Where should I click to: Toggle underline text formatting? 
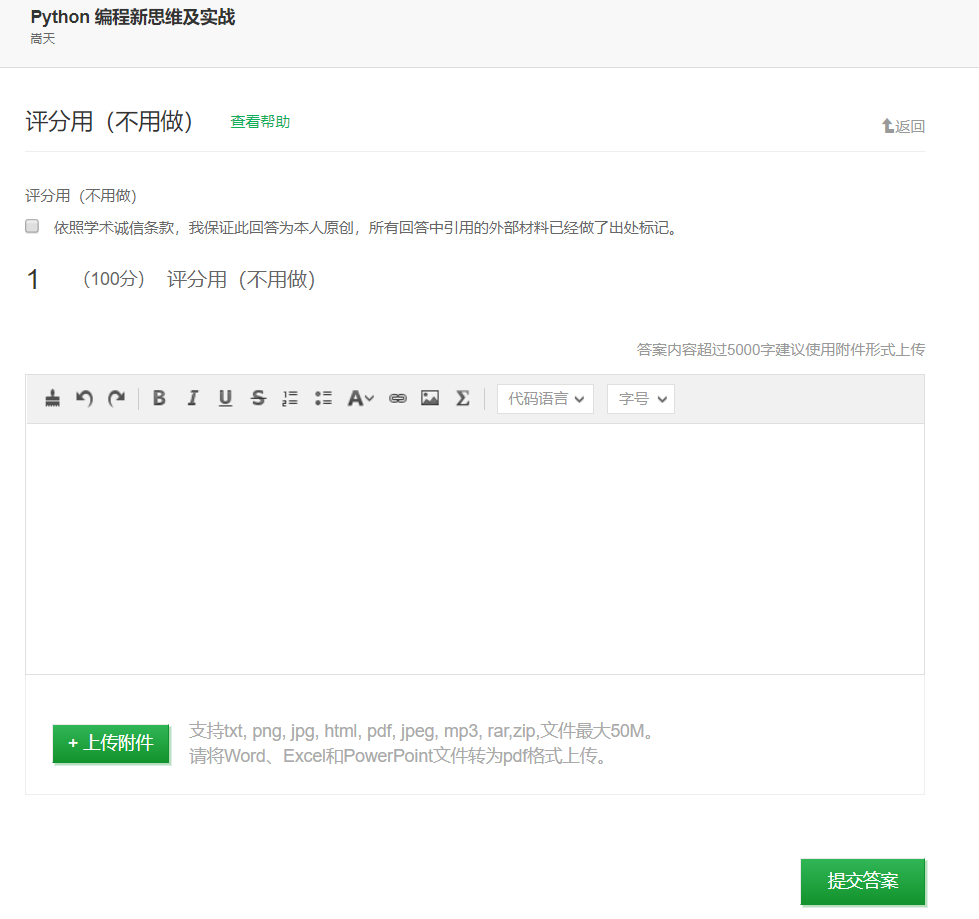(x=225, y=398)
